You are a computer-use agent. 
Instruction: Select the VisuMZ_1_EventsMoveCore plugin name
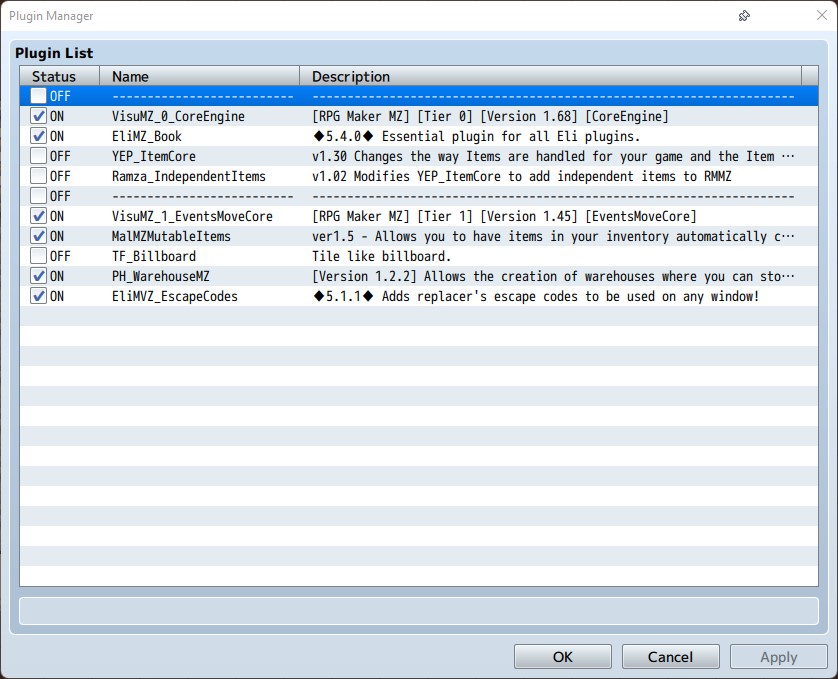(x=192, y=216)
